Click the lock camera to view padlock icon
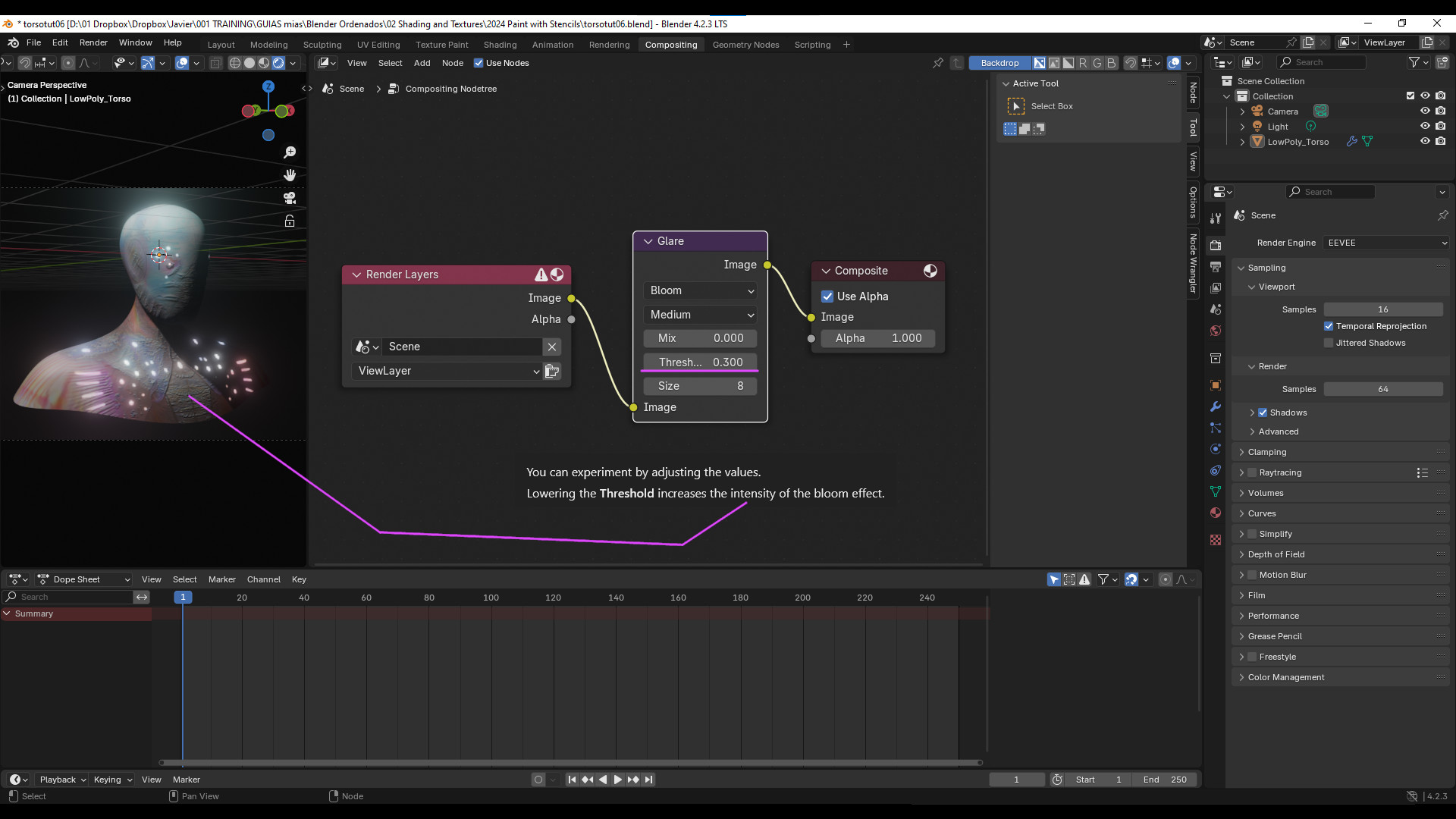1456x819 pixels. tap(290, 221)
